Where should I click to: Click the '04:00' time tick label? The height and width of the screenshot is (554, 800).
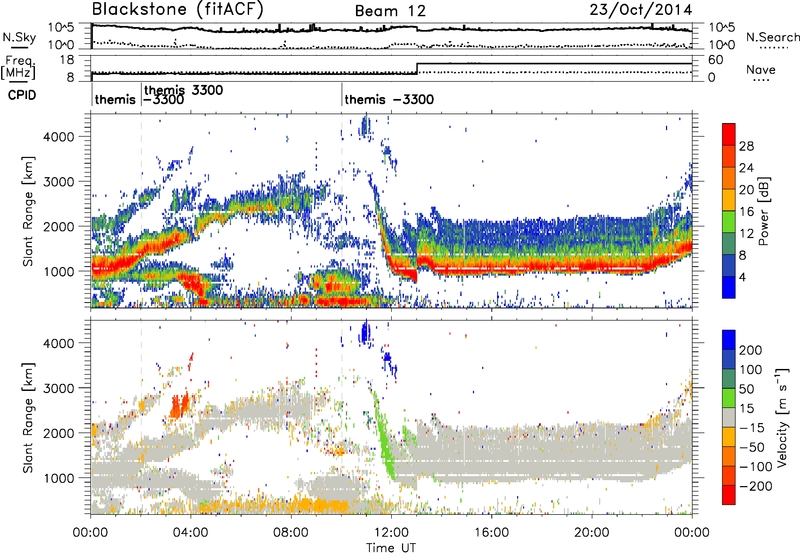(x=190, y=533)
